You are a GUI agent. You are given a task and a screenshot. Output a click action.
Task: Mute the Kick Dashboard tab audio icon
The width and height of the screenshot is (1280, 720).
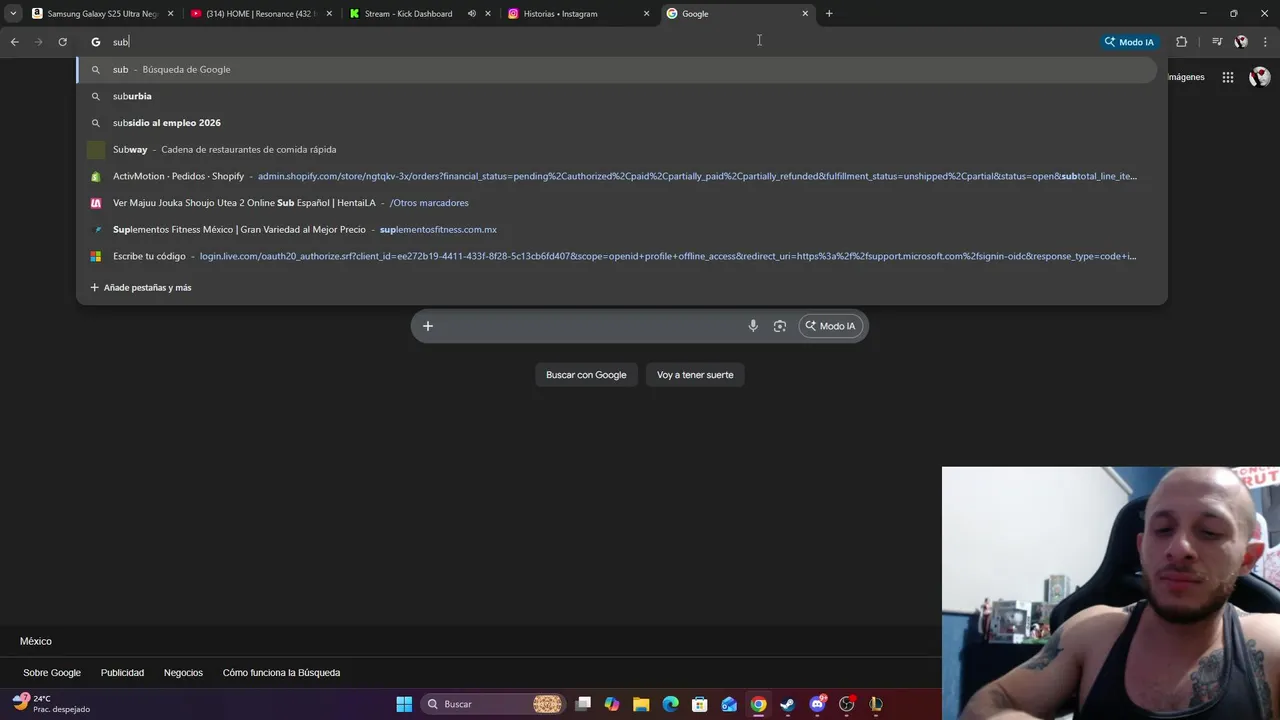tap(472, 14)
